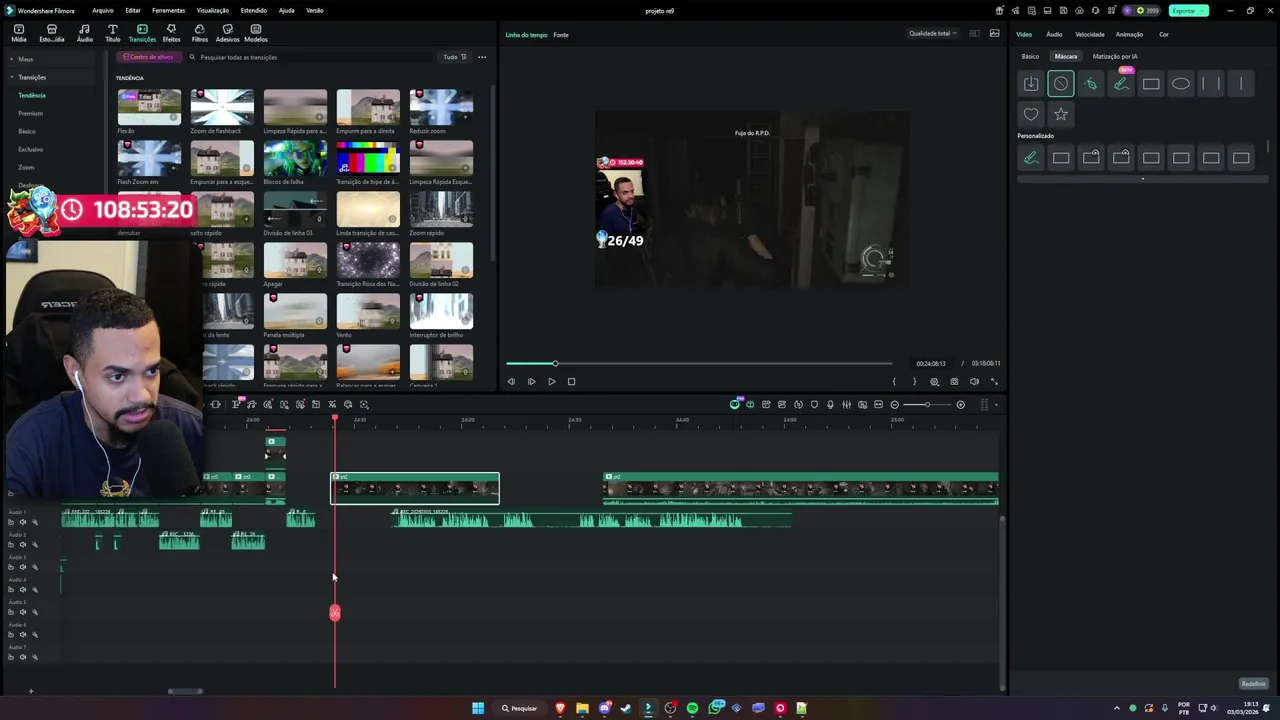Open the Áudio library tab
1280x720 pixels.
(x=84, y=33)
